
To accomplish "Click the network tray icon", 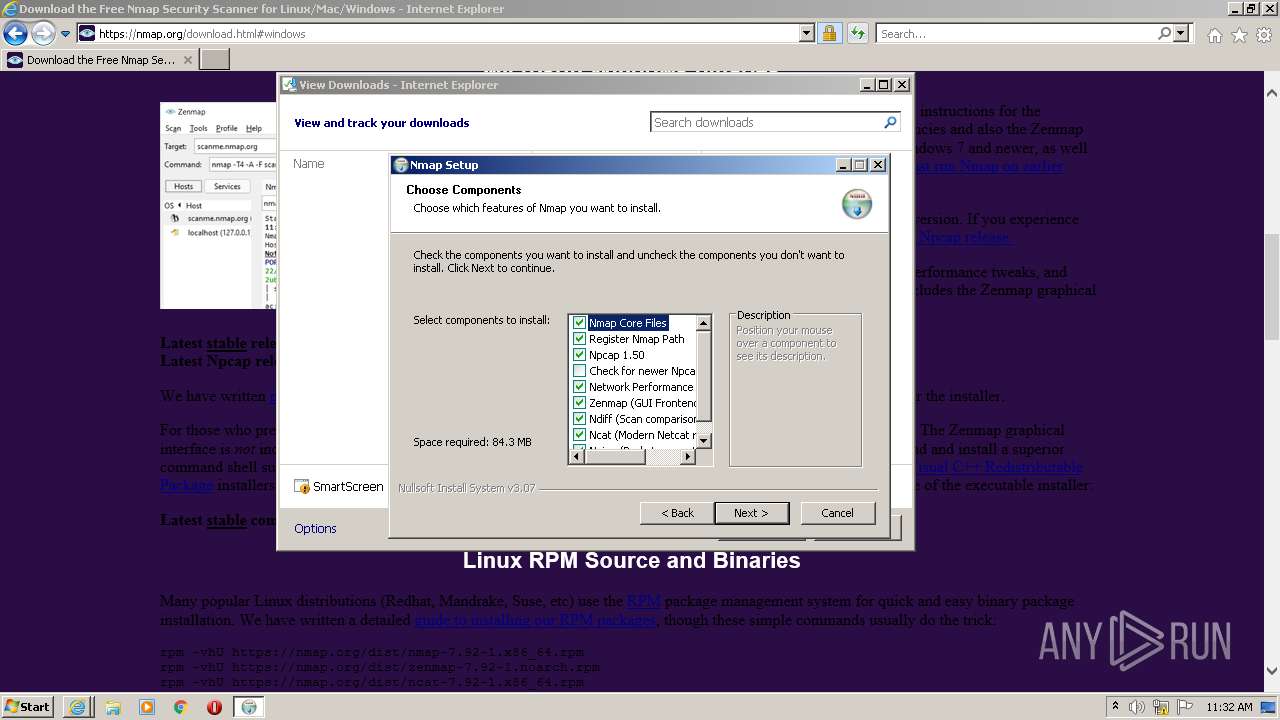I will [x=1162, y=707].
